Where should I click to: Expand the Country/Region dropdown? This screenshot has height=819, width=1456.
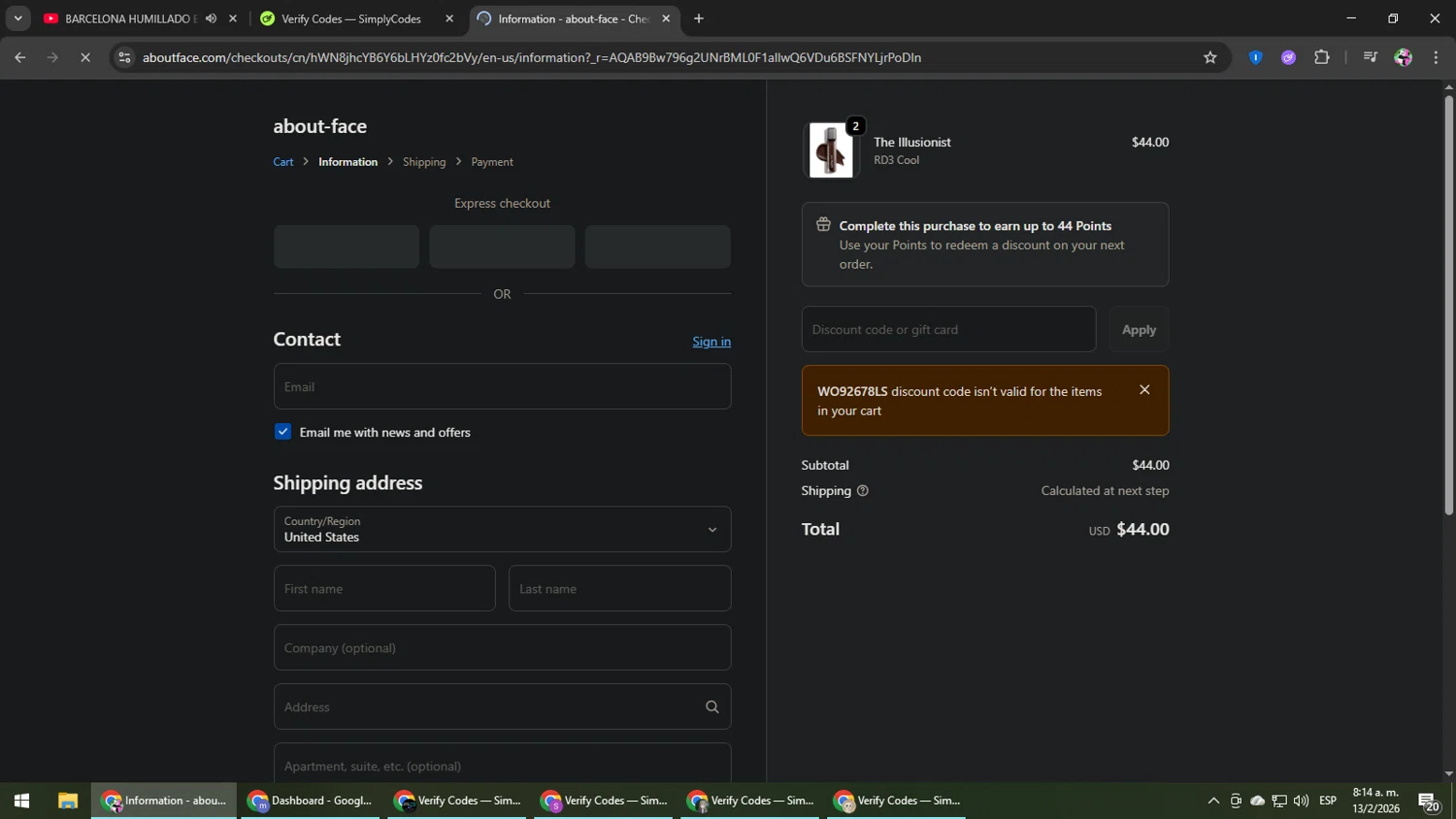(x=502, y=529)
